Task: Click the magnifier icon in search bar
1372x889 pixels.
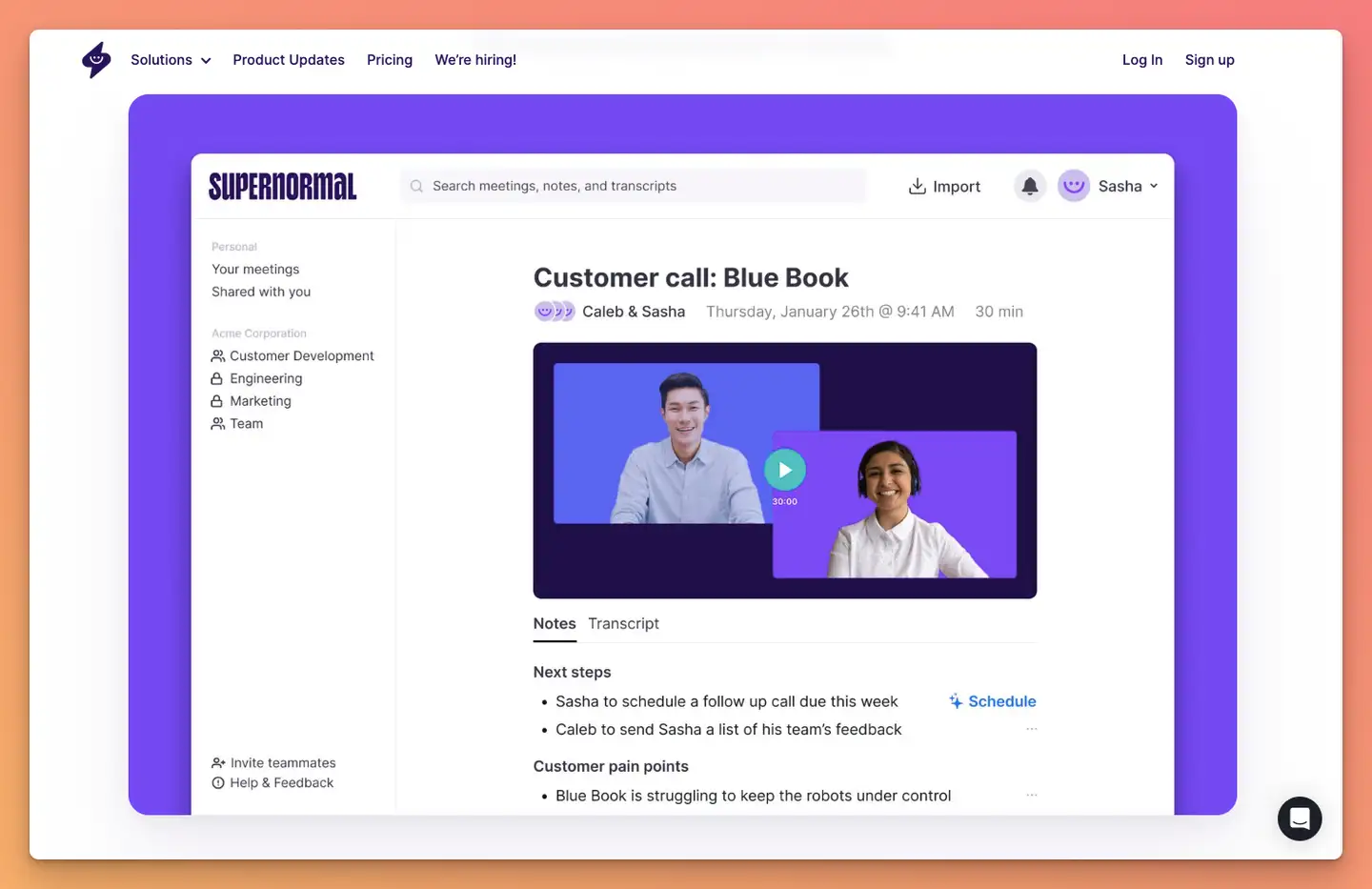Action: click(416, 187)
